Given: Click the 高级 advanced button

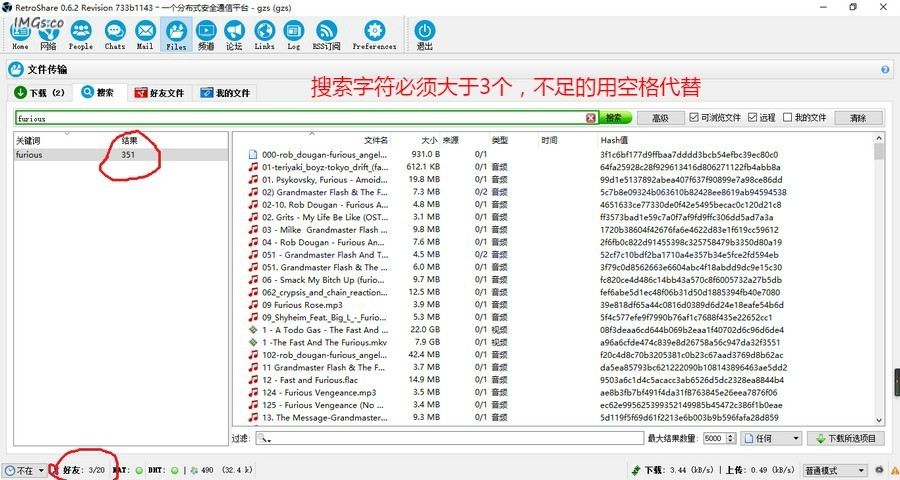Looking at the screenshot, I should (661, 118).
